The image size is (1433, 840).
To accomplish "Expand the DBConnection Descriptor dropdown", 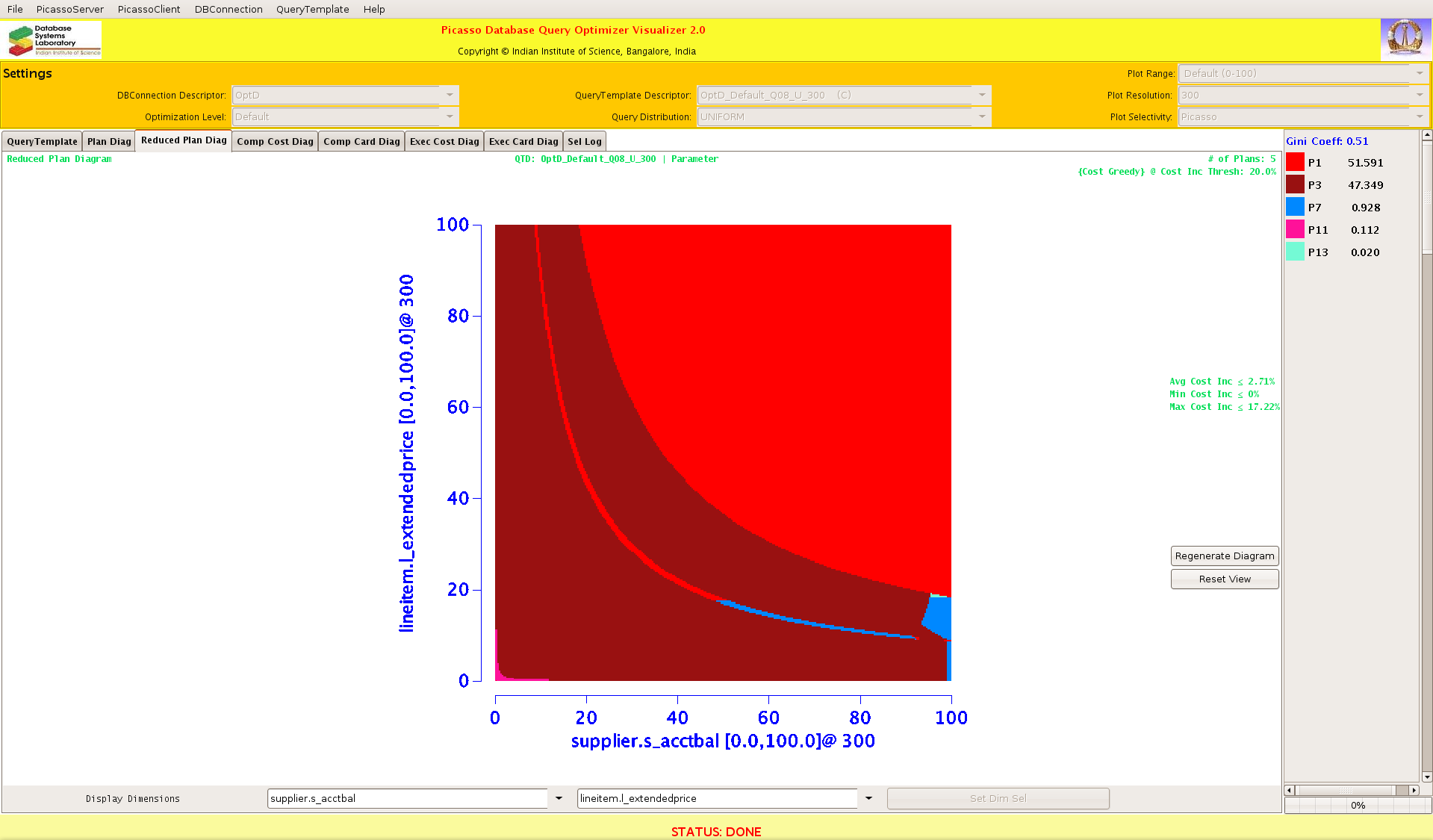I will click(x=450, y=96).
